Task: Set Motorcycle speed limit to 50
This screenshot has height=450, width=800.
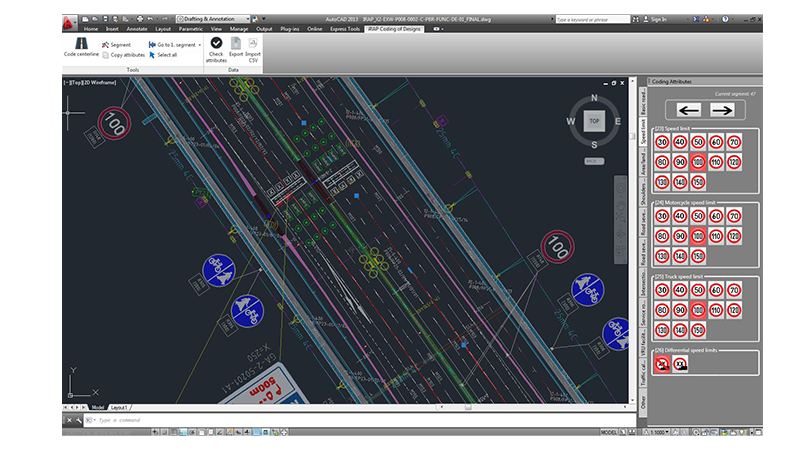Action: click(697, 216)
